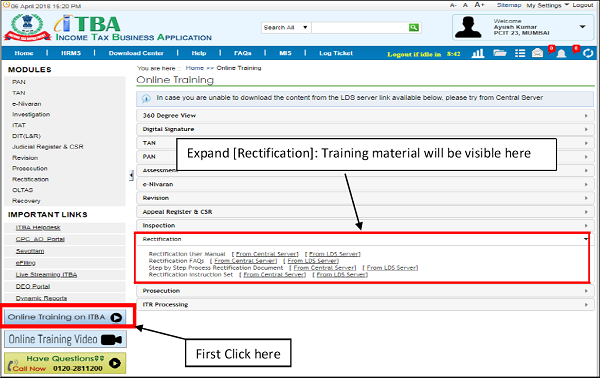Image resolution: width=600 pixels, height=379 pixels.
Task: Open the Home menu item
Action: (24, 53)
